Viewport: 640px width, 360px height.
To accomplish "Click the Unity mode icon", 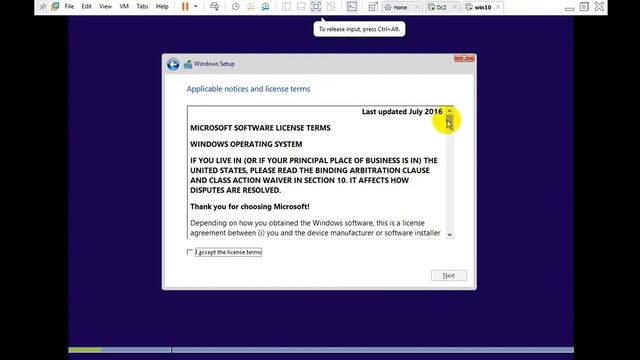I will pyautogui.click(x=331, y=7).
